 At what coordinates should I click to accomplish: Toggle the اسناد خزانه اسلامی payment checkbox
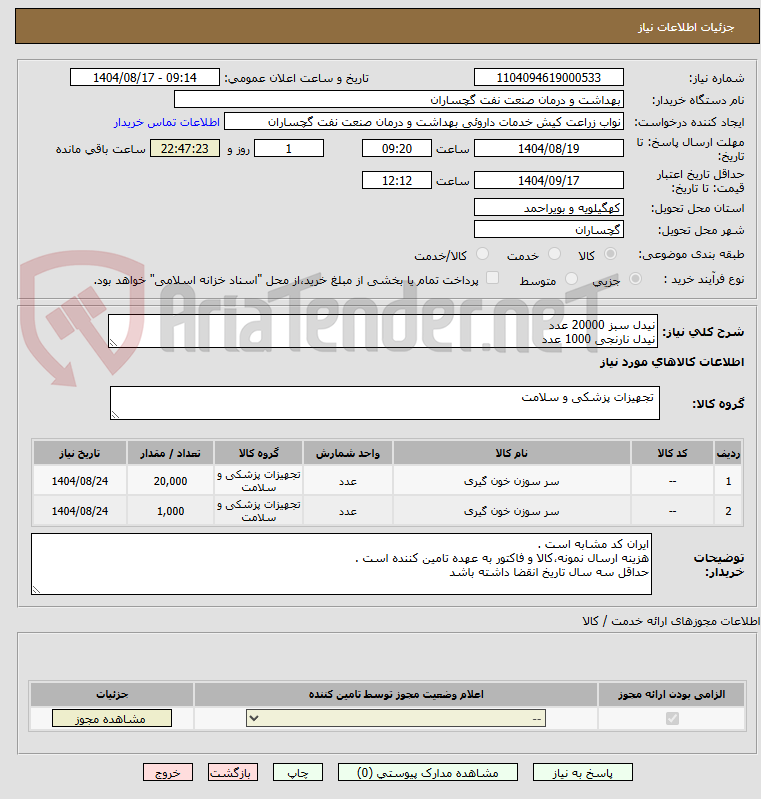tap(492, 278)
